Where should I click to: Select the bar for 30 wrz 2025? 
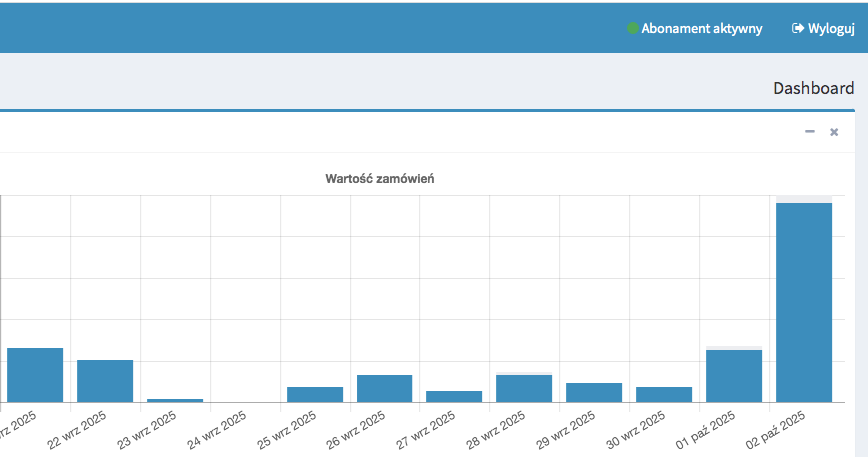point(664,394)
